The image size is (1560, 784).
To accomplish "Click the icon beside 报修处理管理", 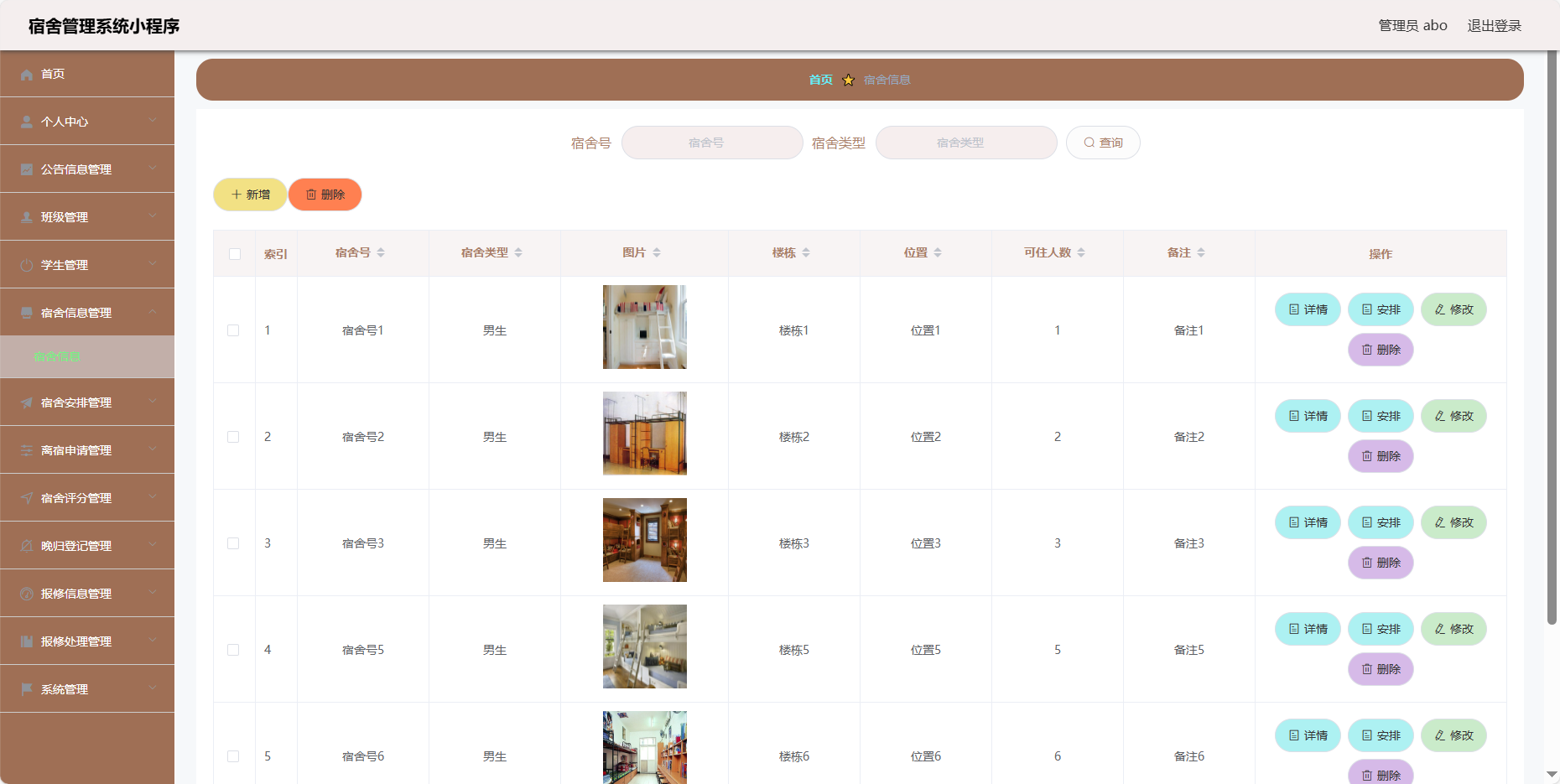I will (27, 641).
